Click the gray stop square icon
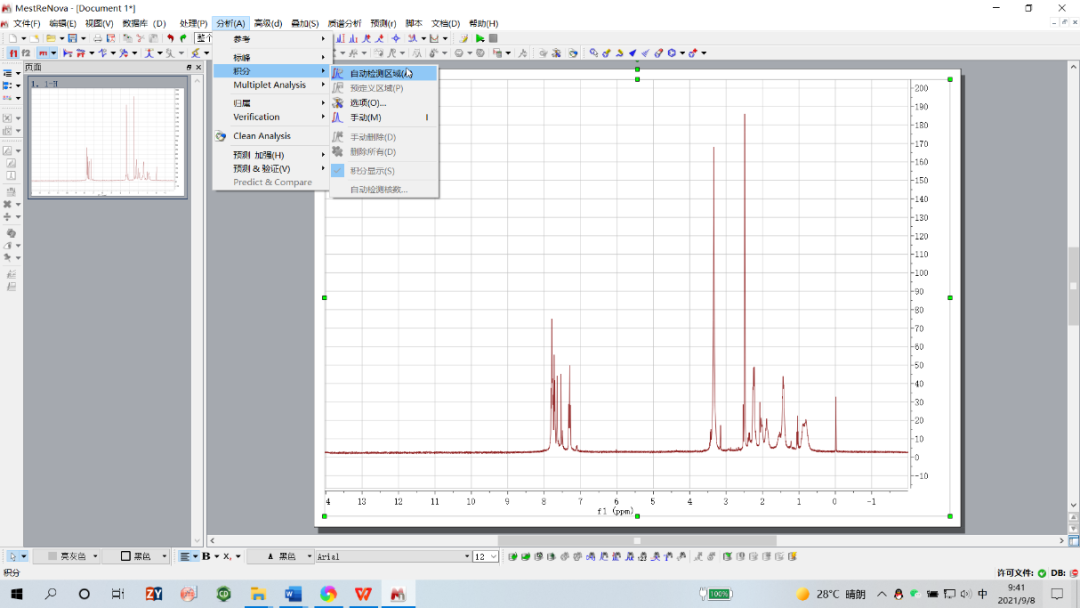The image size is (1080, 608). point(493,39)
